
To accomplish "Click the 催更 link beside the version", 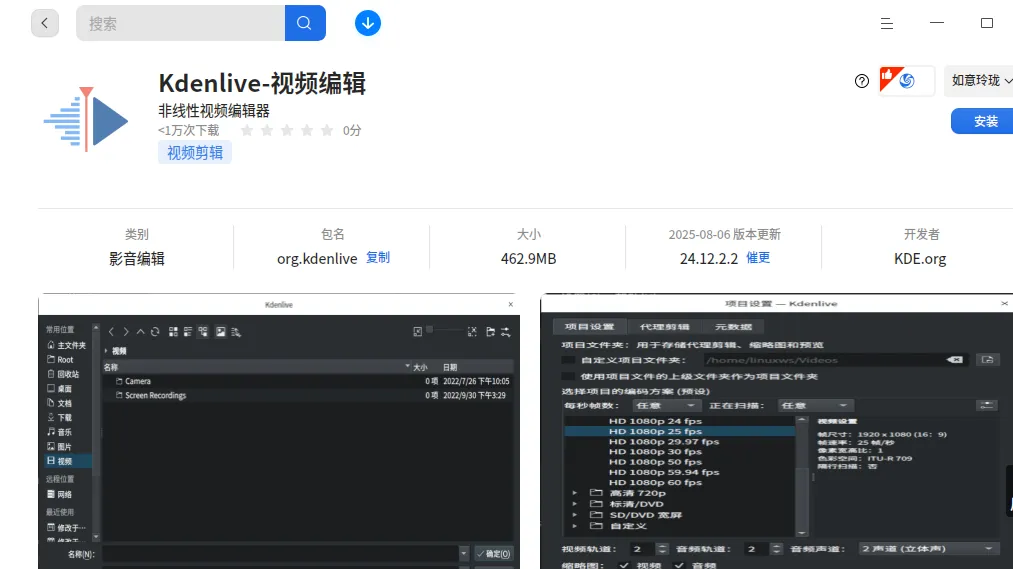I will click(x=758, y=258).
